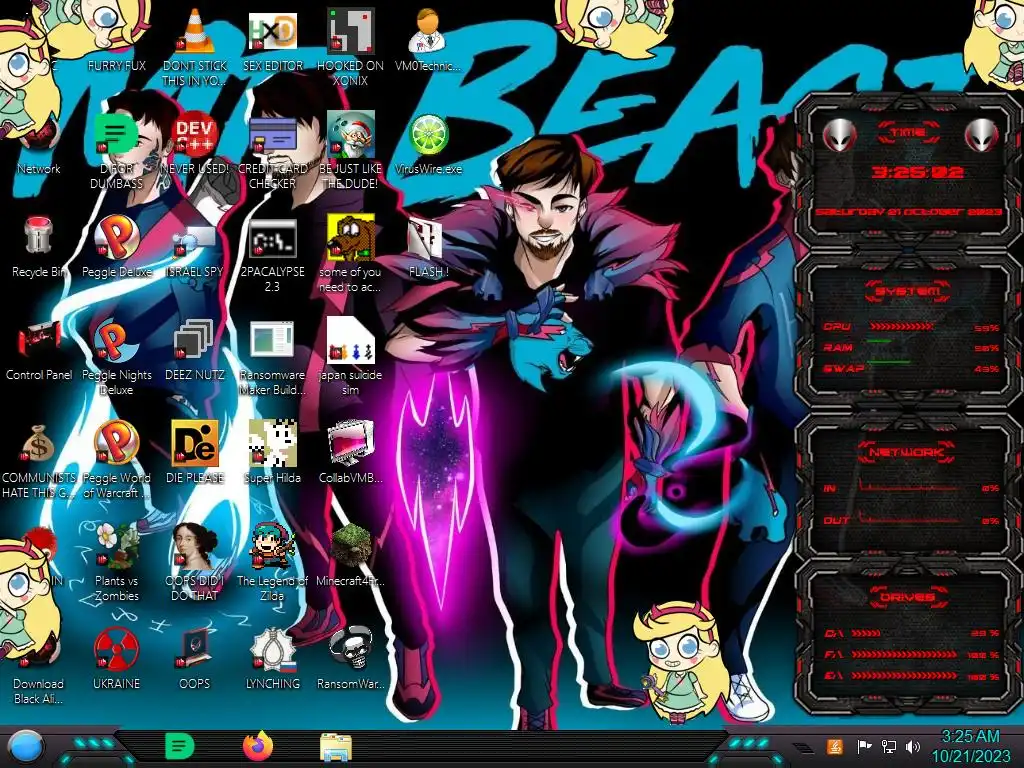This screenshot has width=1024, height=768.
Task: Open the OOPS DID I DO THAT portrait icon
Action: point(195,545)
